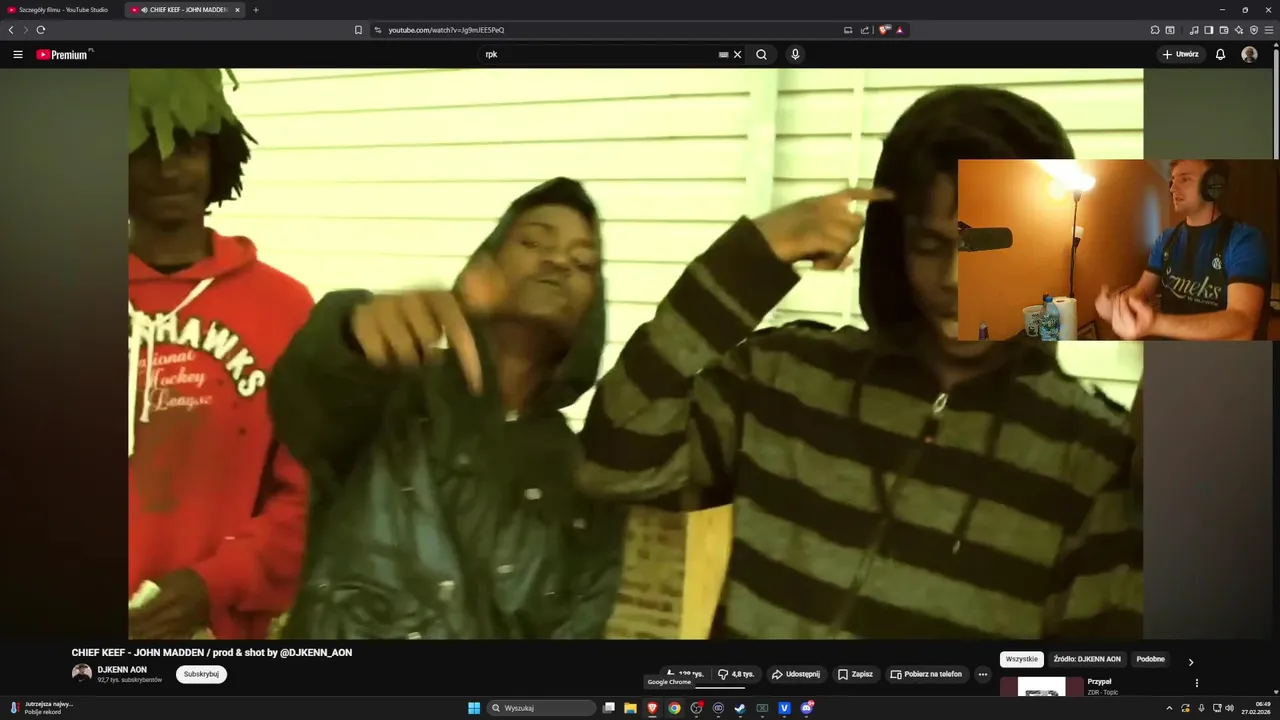Select the CHIEF KEEF - JOHN MADDEN tab
The width and height of the screenshot is (1280, 720).
(185, 10)
